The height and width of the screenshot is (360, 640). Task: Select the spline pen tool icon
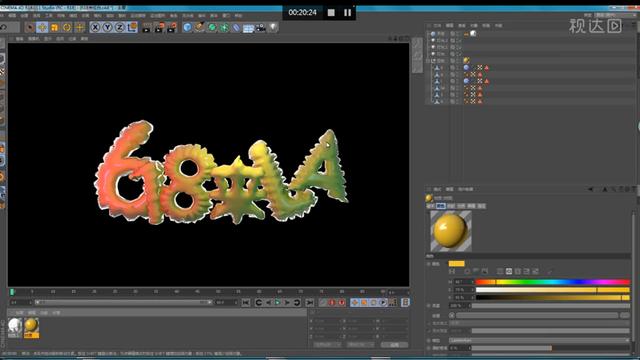coord(200,27)
